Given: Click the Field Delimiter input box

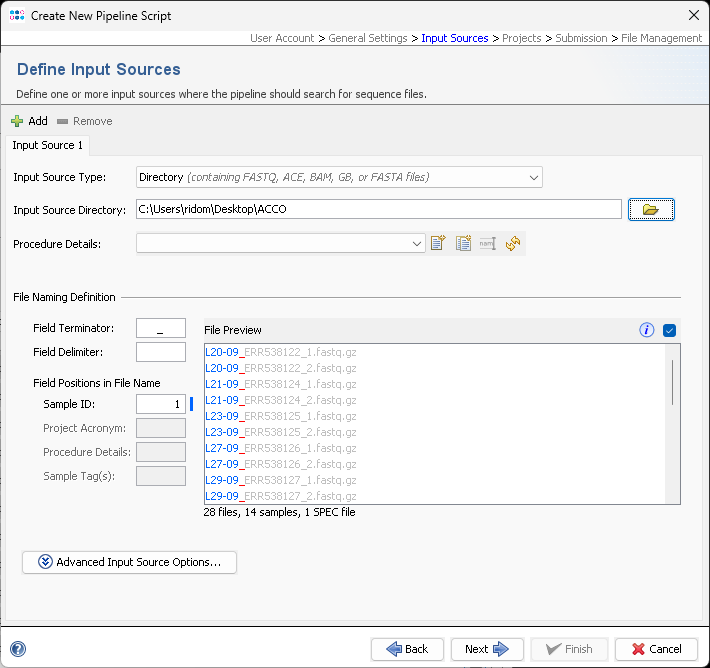Looking at the screenshot, I should click(x=160, y=352).
